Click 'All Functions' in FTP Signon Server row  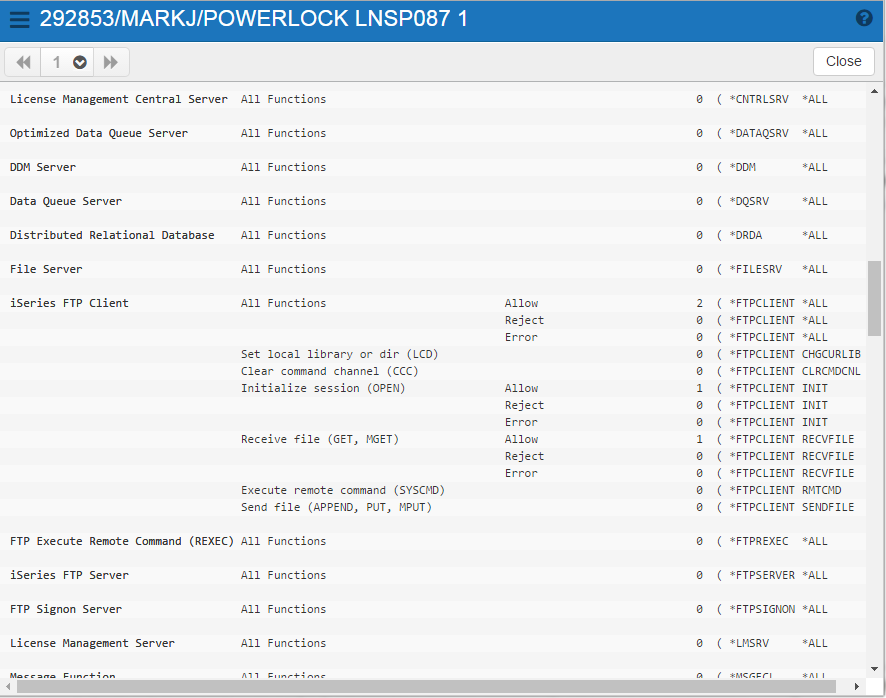tap(283, 609)
